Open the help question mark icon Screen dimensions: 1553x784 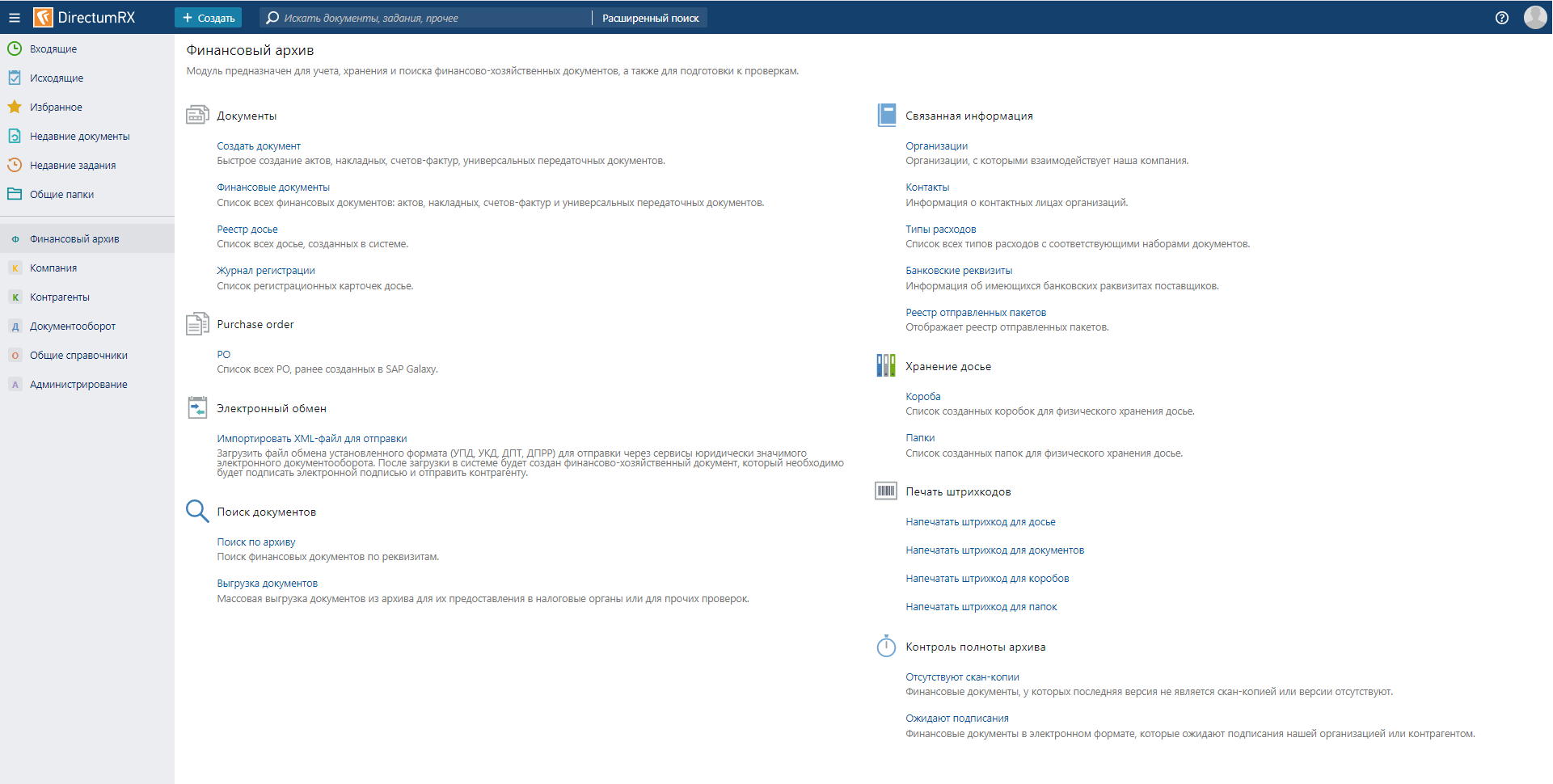click(1502, 18)
